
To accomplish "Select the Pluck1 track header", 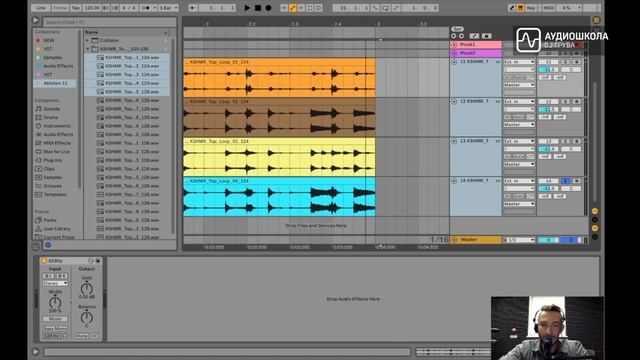I will [476, 44].
